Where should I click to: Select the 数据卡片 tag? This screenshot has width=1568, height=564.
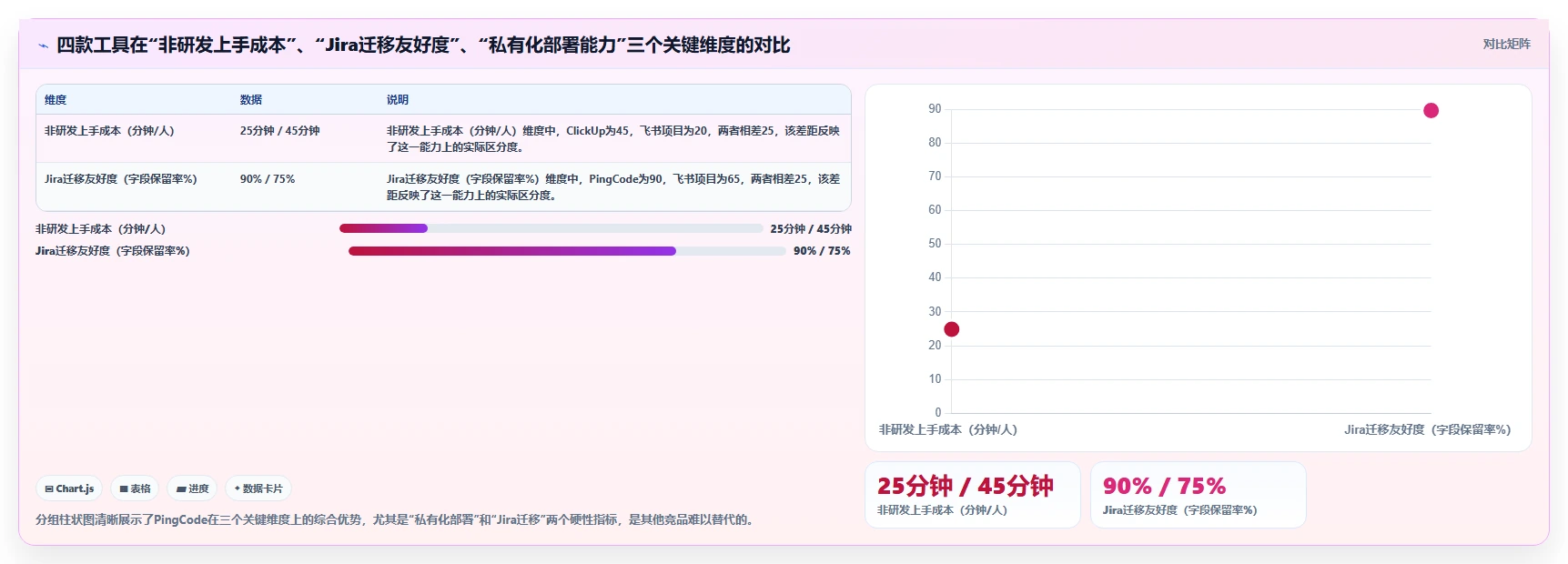258,488
